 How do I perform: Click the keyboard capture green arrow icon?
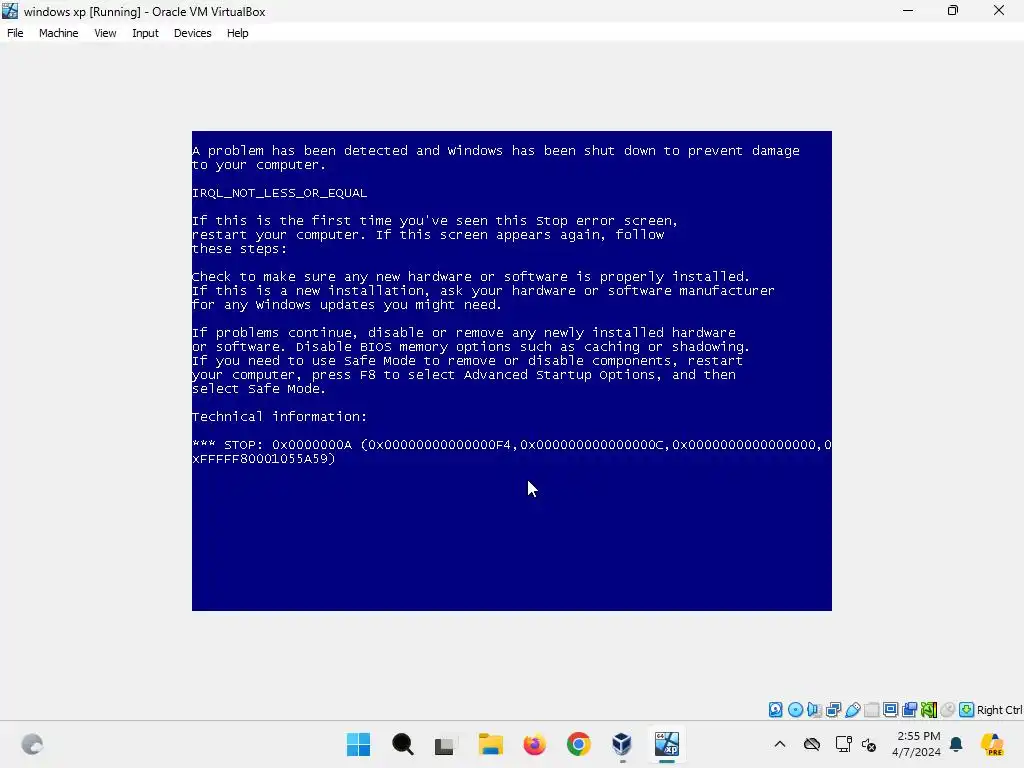click(x=967, y=710)
